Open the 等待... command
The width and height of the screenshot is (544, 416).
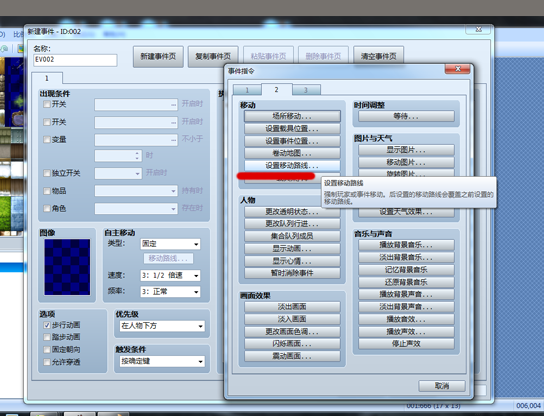tap(406, 116)
